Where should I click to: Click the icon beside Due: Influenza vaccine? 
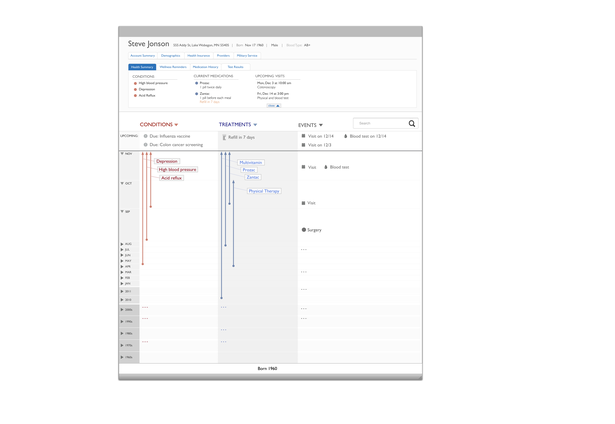(x=146, y=136)
